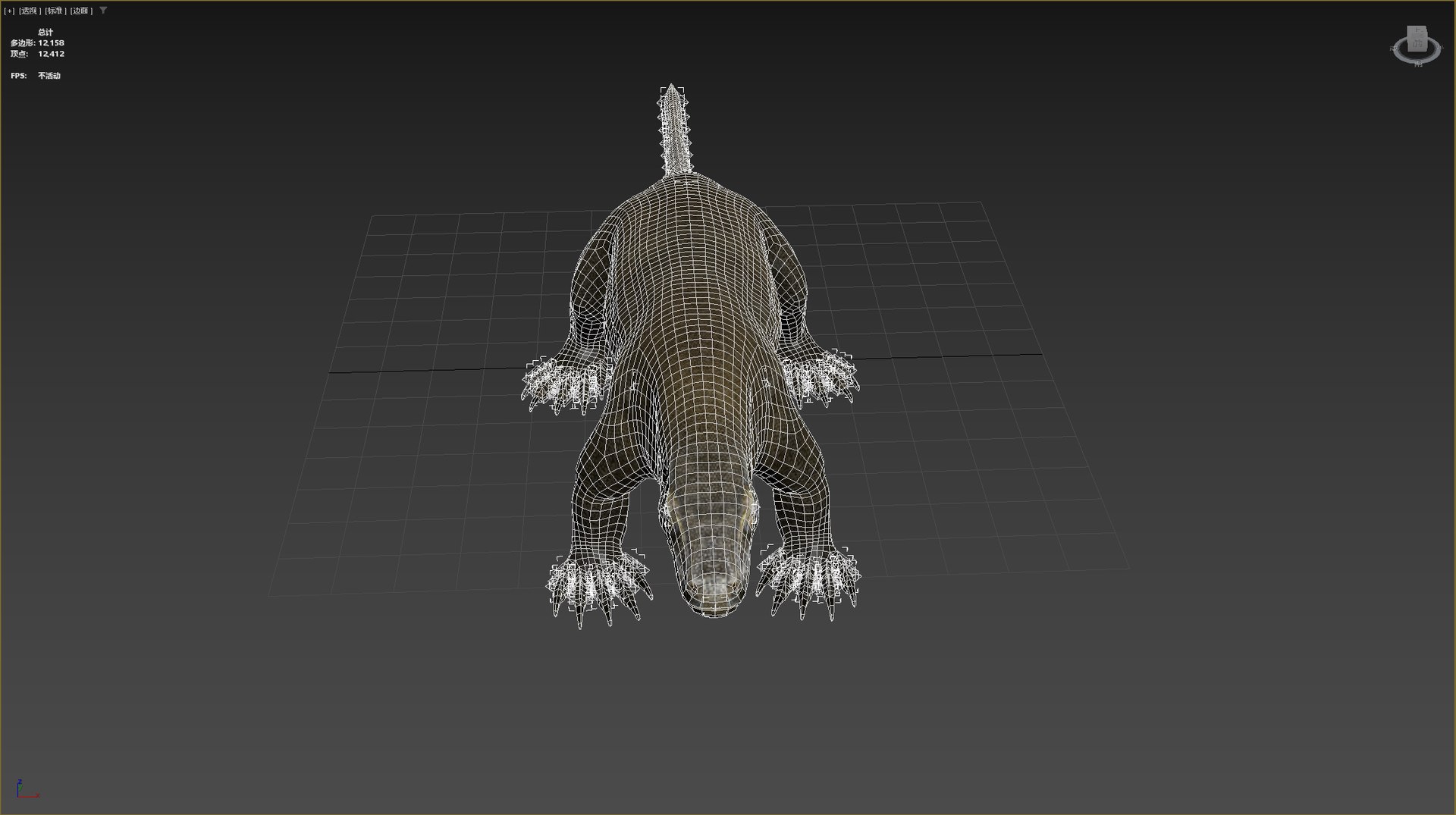Click the 顶点 count value 12,412
This screenshot has height=815, width=1456.
51,54
